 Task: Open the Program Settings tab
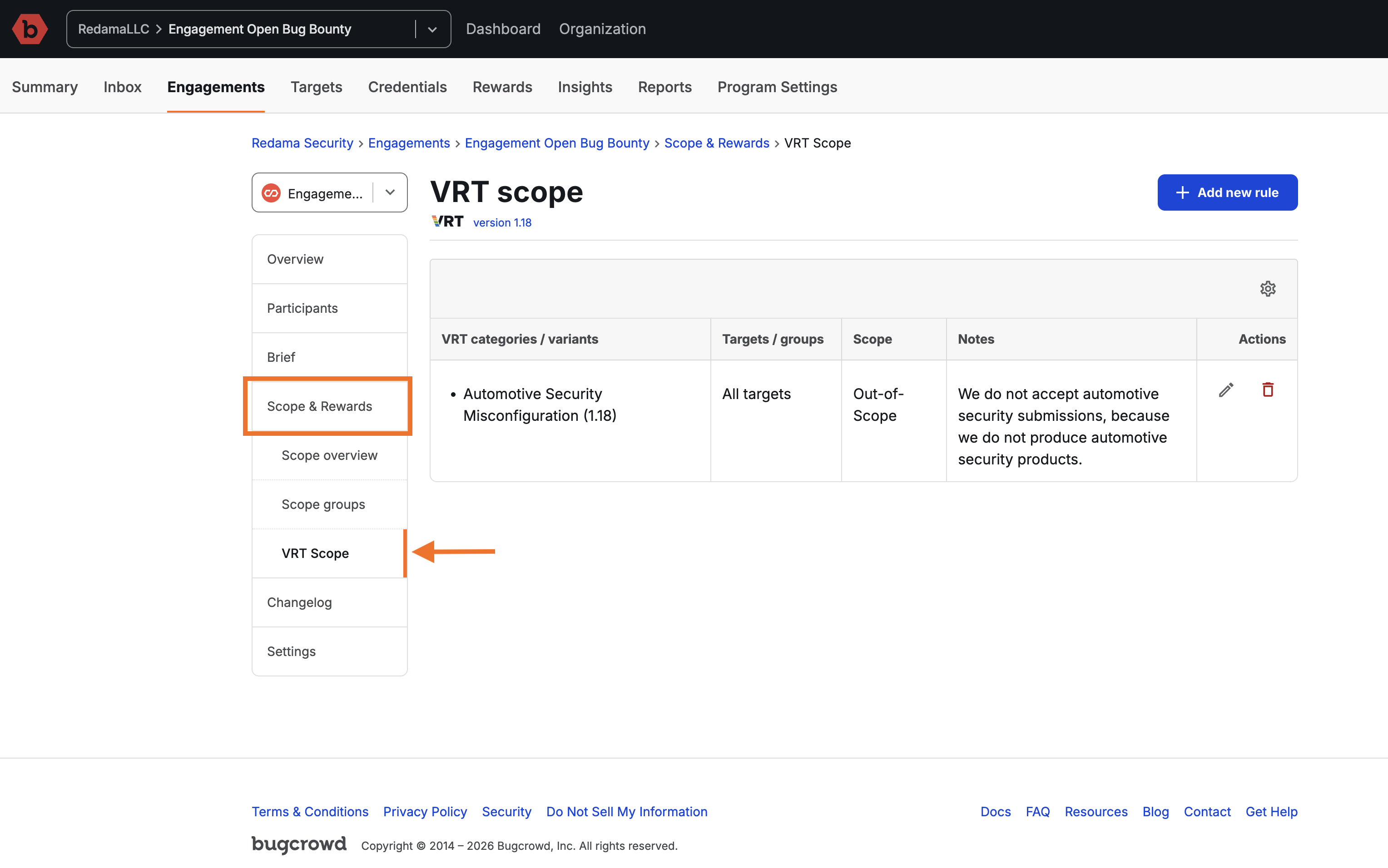click(778, 87)
